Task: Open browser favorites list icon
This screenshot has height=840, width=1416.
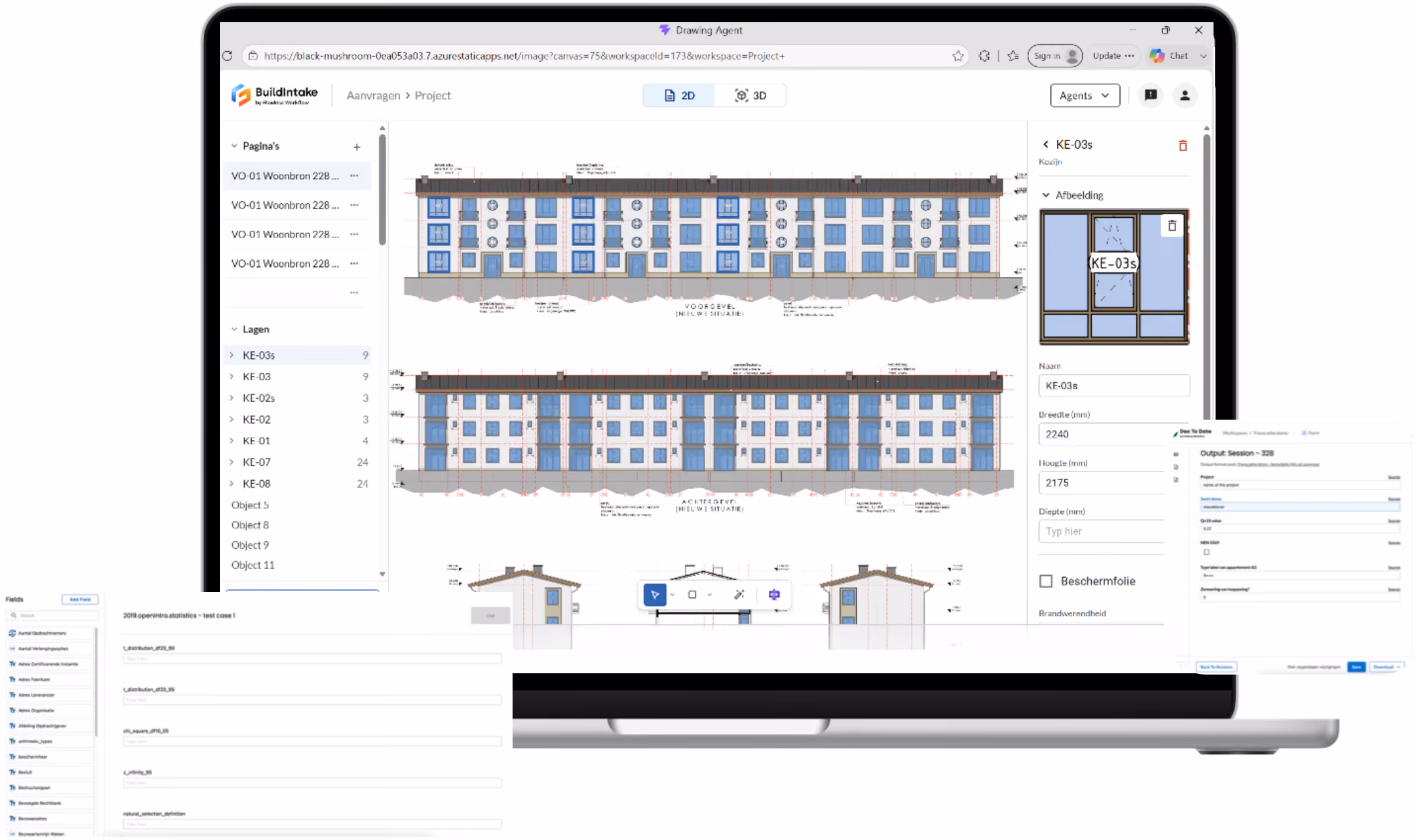Action: 1013,56
